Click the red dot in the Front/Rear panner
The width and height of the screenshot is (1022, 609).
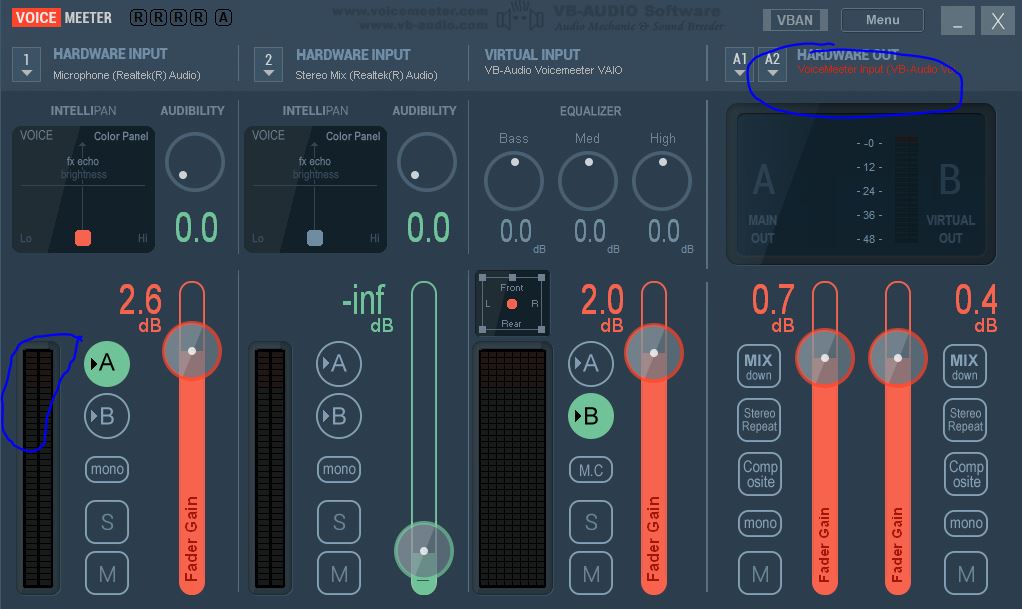tap(512, 304)
